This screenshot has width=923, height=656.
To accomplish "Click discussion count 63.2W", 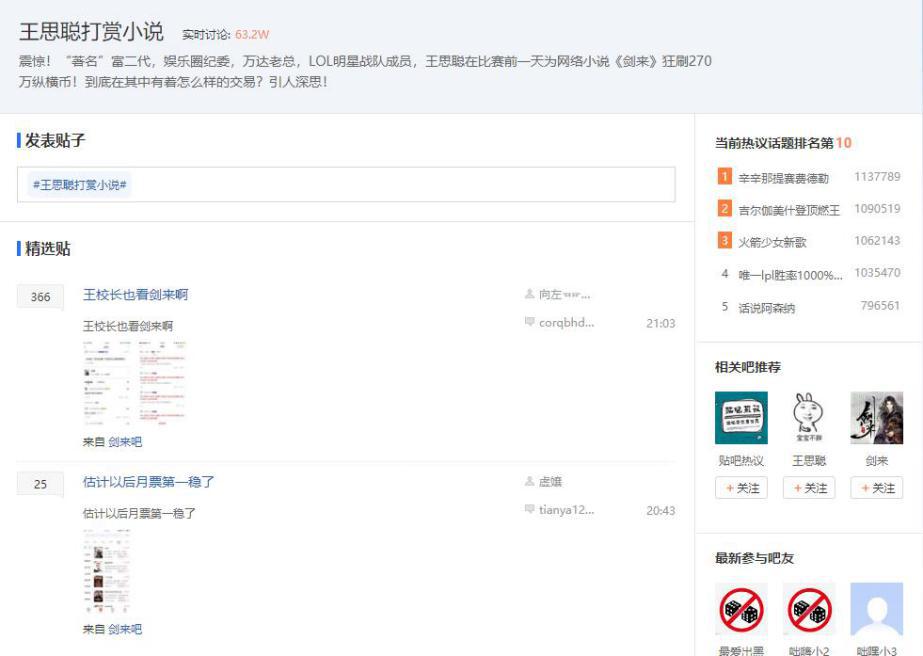I will point(252,35).
